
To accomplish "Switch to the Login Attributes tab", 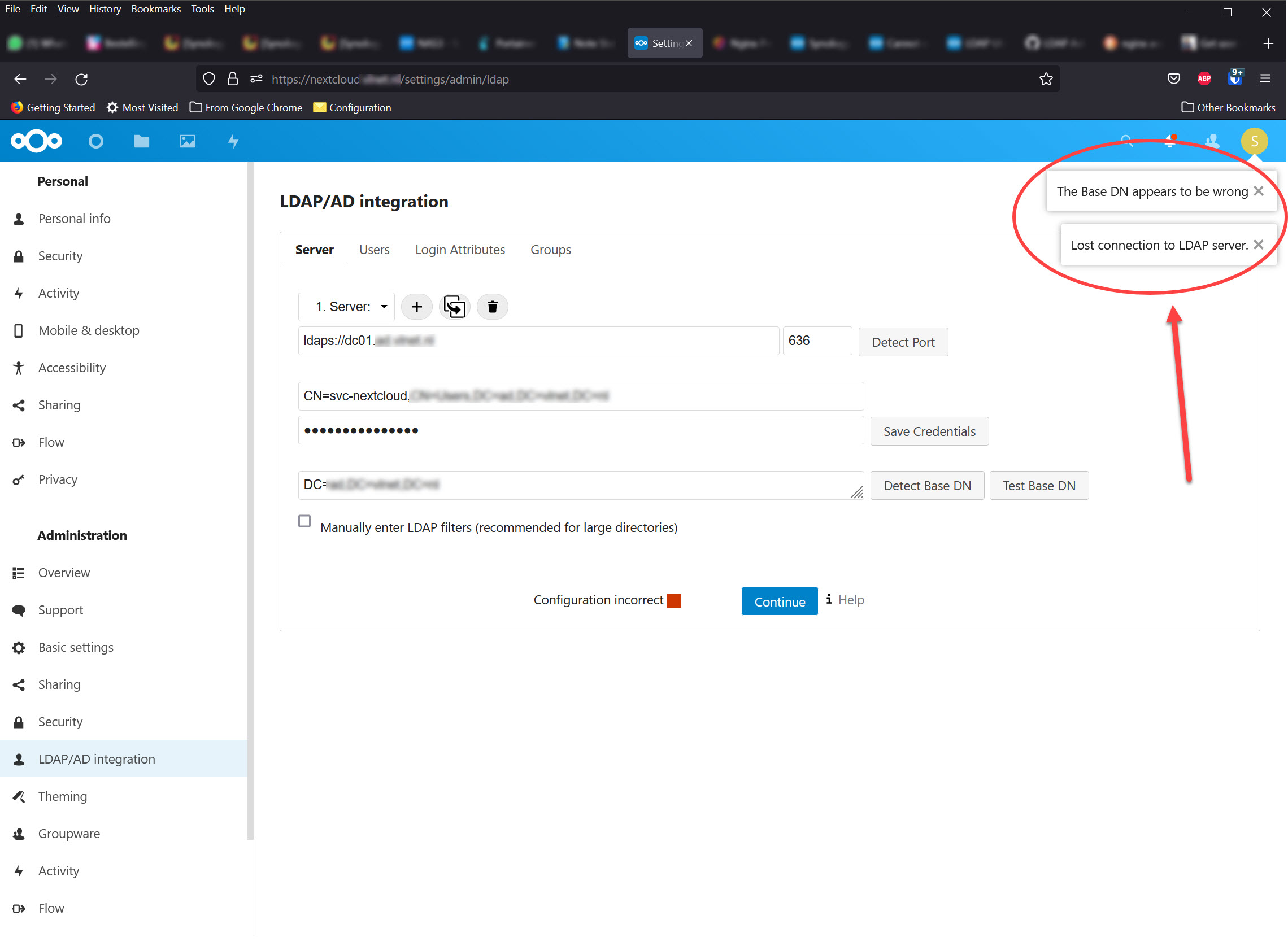I will coord(460,250).
